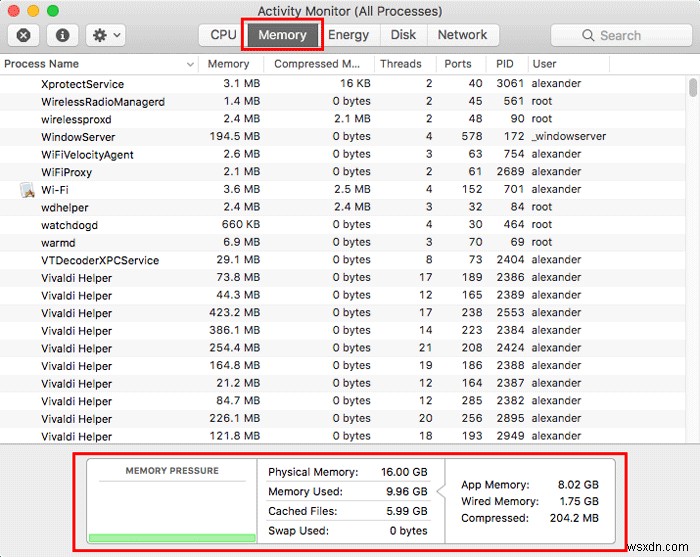This screenshot has height=557, width=700.
Task: Select the WindowServer process row
Action: coord(343,137)
